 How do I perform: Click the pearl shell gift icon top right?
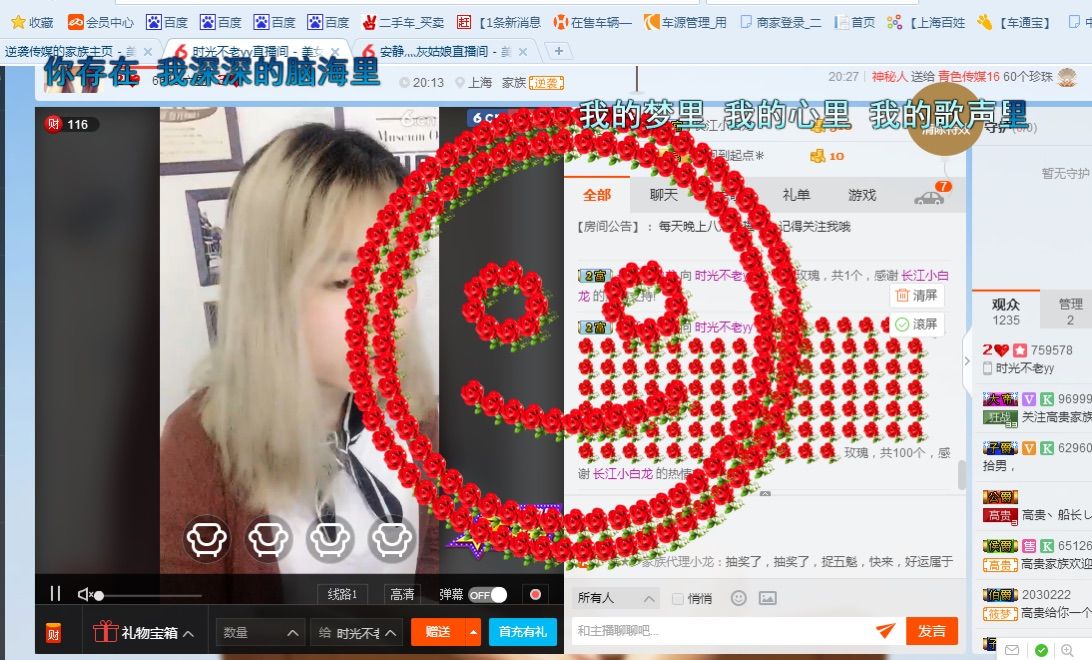click(x=1067, y=77)
